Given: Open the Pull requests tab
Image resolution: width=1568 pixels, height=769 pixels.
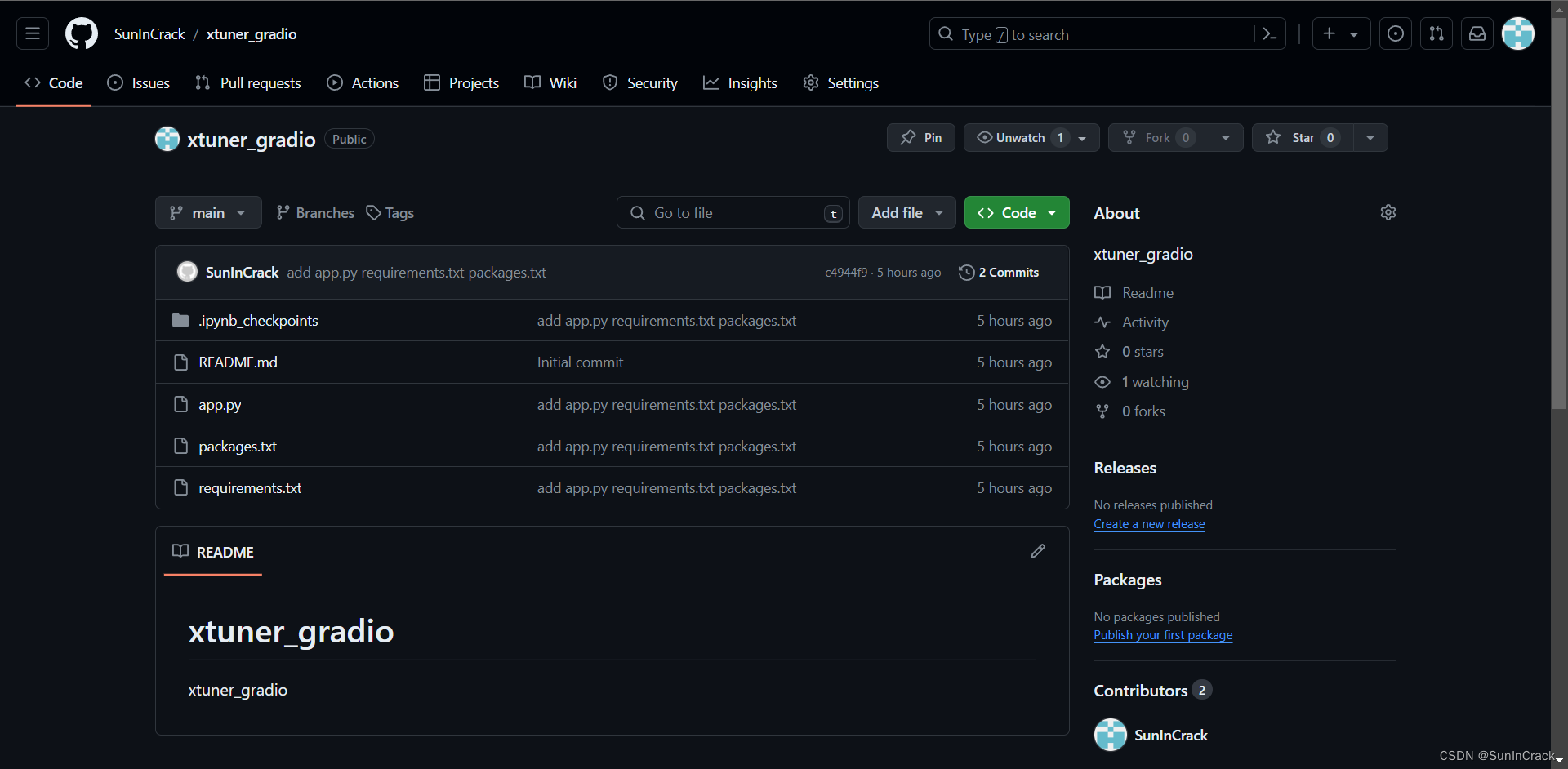Looking at the screenshot, I should [x=248, y=82].
